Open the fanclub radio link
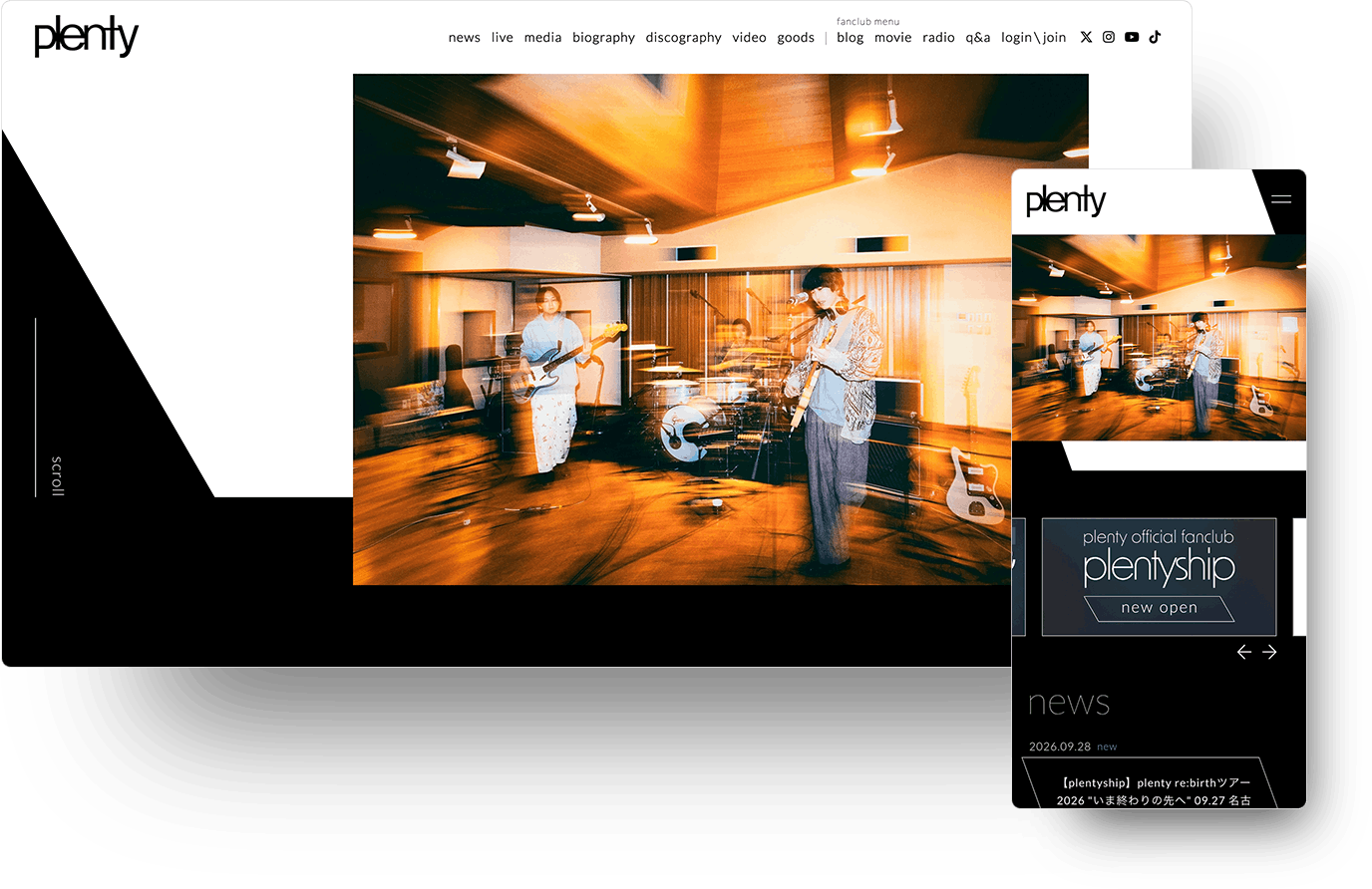 point(938,38)
